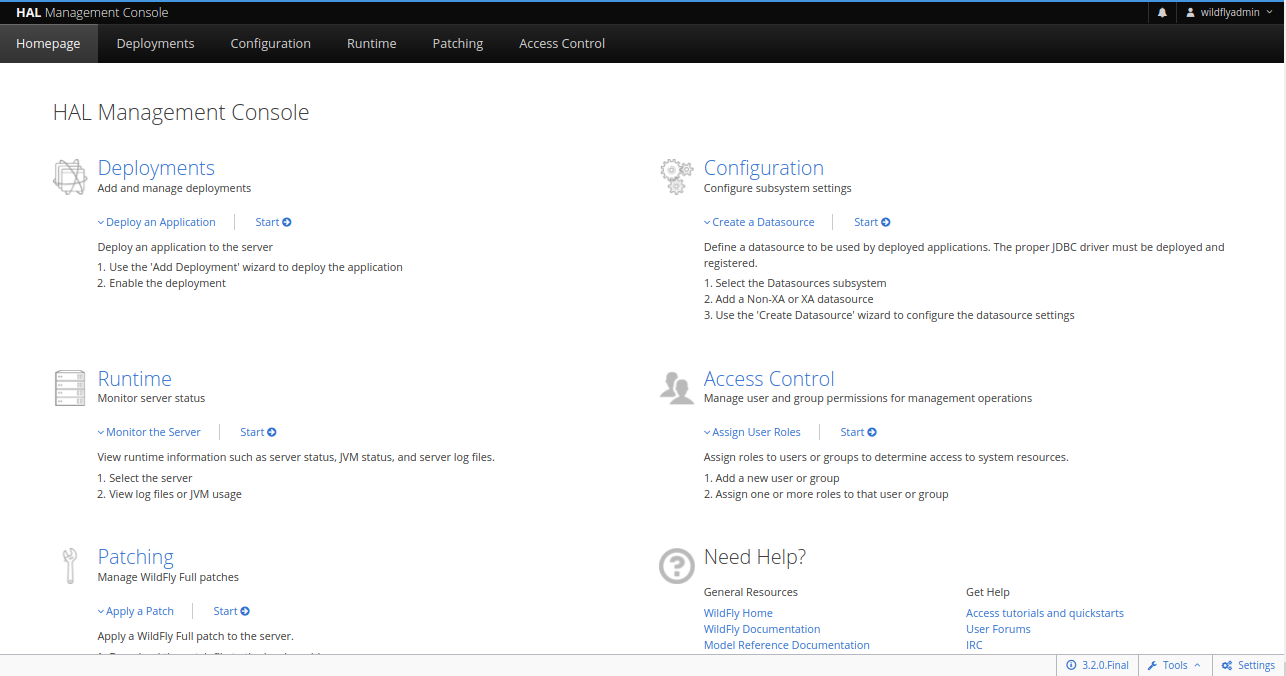Click the 'Get Help' label

[988, 592]
